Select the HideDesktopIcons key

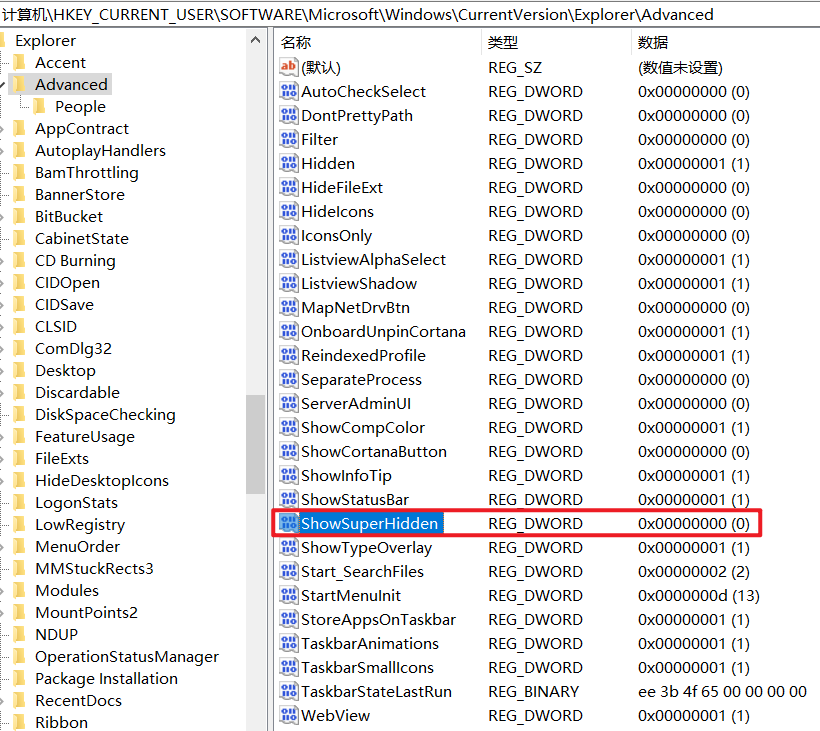pos(101,480)
